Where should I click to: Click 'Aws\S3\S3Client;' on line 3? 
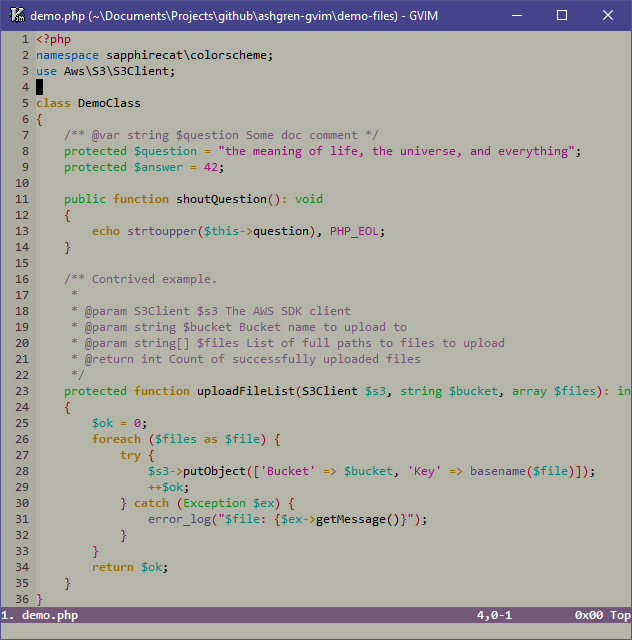120,71
